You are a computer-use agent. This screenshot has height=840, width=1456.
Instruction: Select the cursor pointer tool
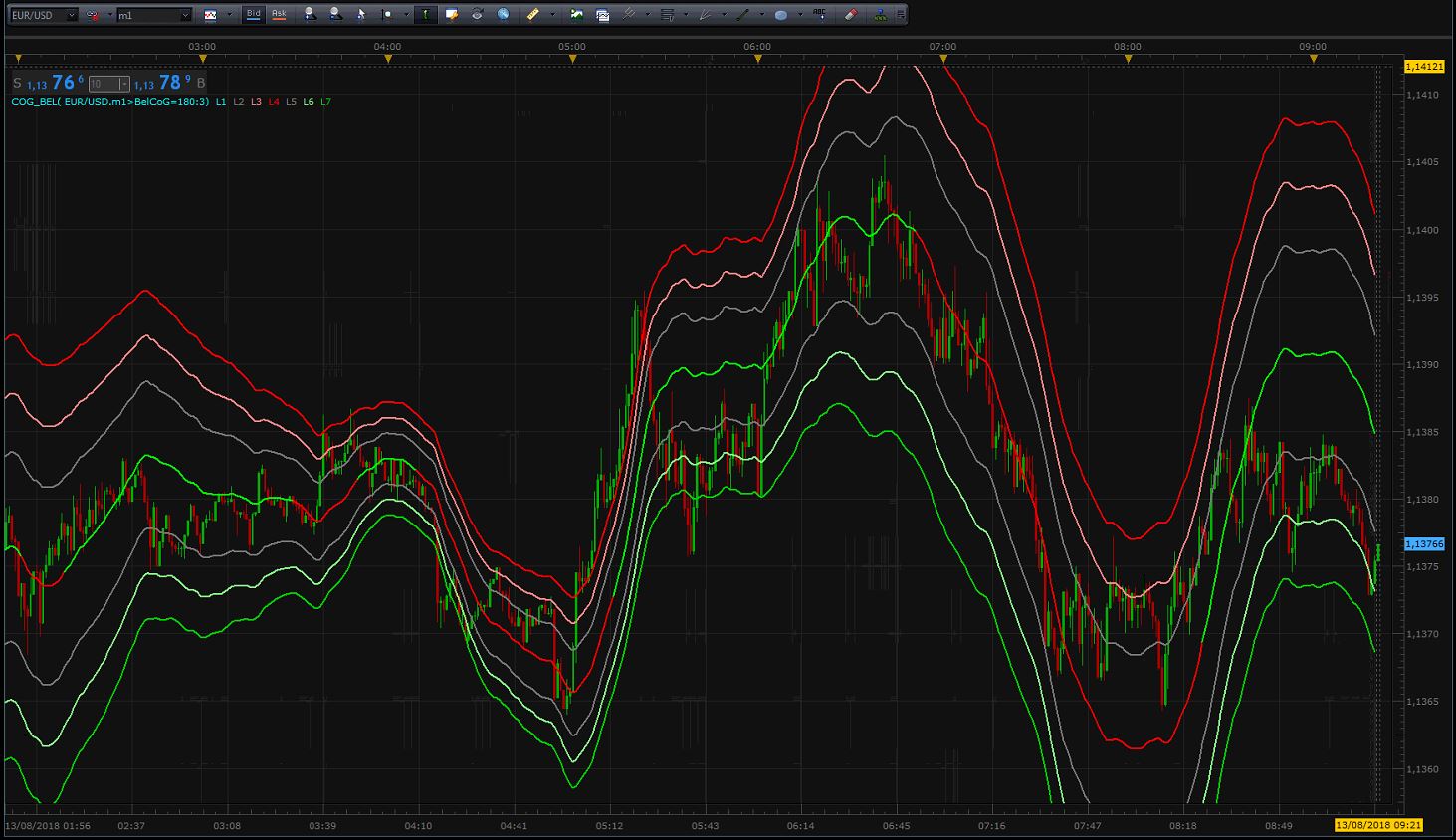point(361,15)
